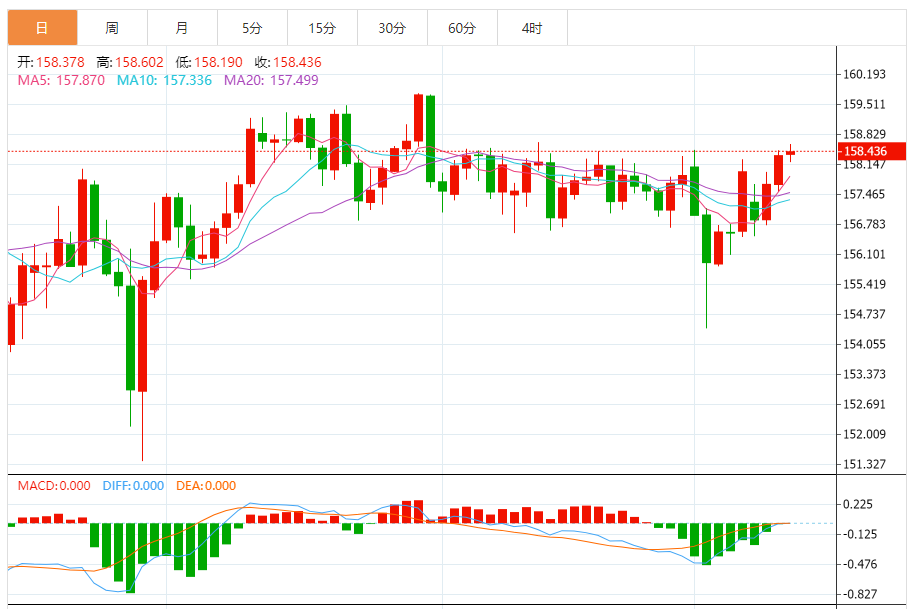918x609 pixels.
Task: Click the DIFF:0.000 label
Action: (133, 485)
